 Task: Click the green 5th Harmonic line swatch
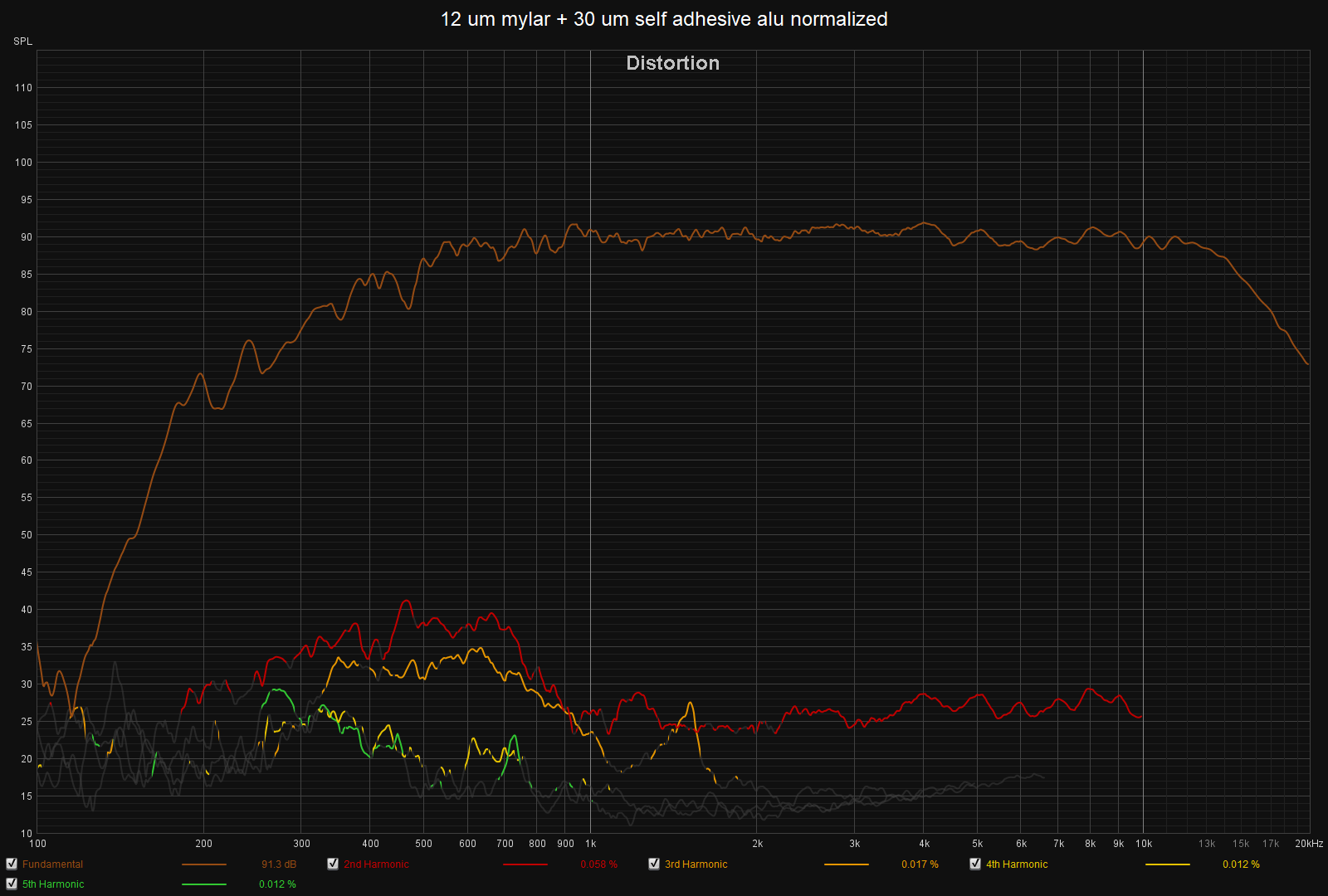(203, 884)
